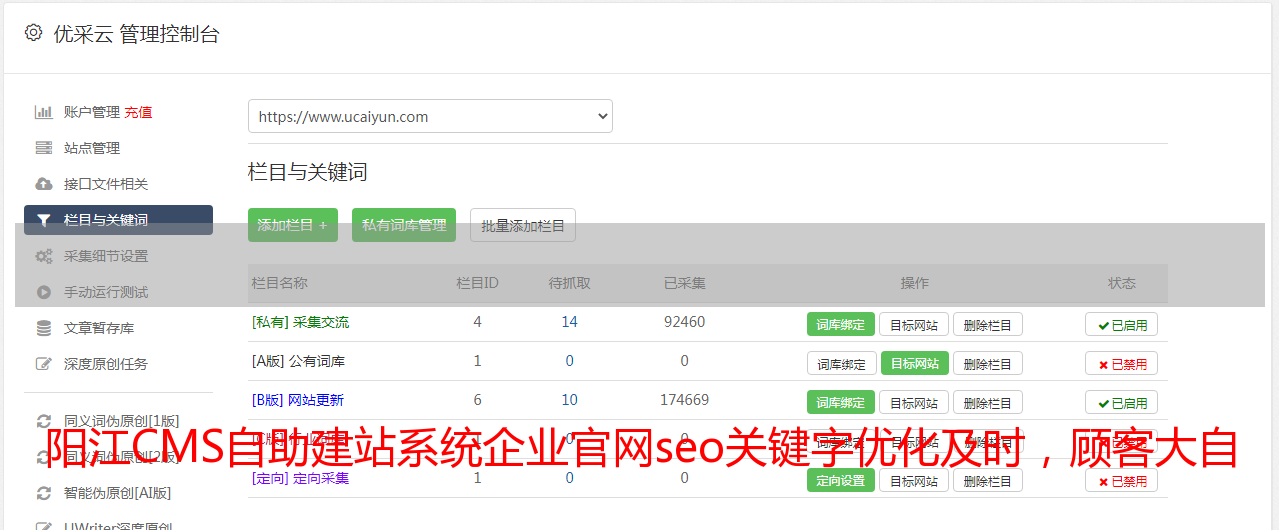Click 词库绑定 in the 公有词库 row

(841, 363)
